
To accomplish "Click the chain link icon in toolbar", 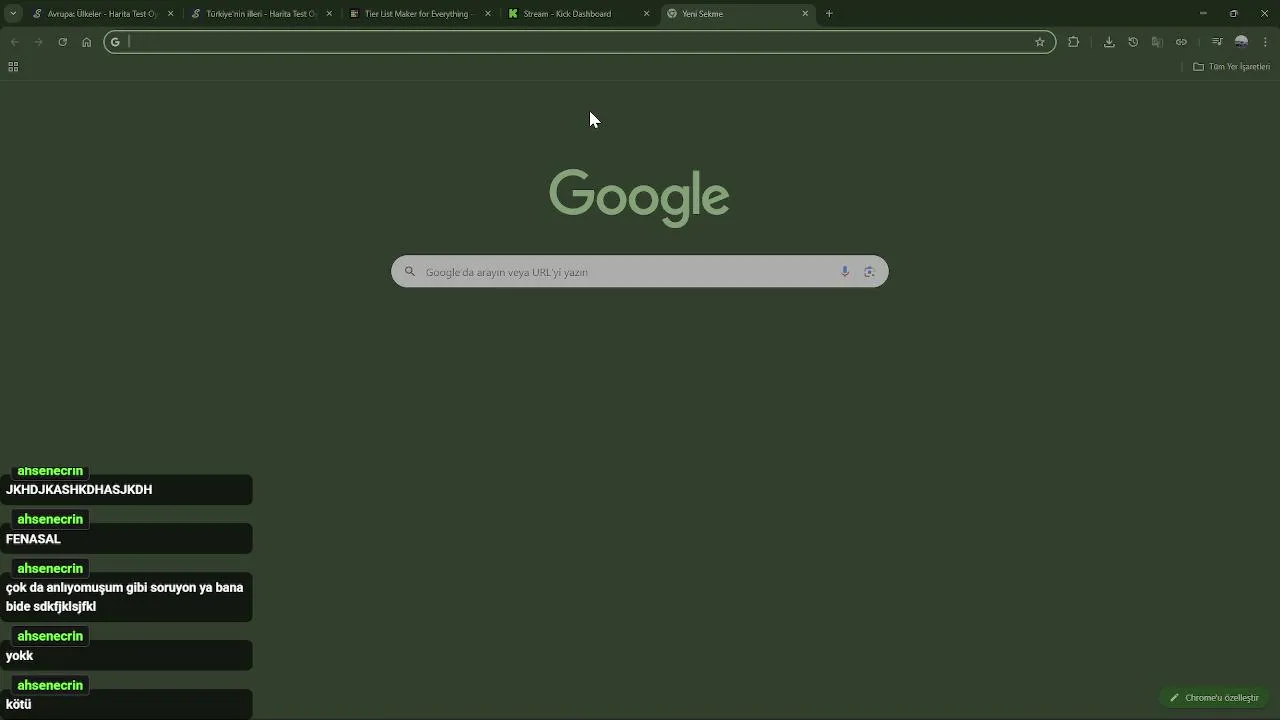I will 1181,42.
